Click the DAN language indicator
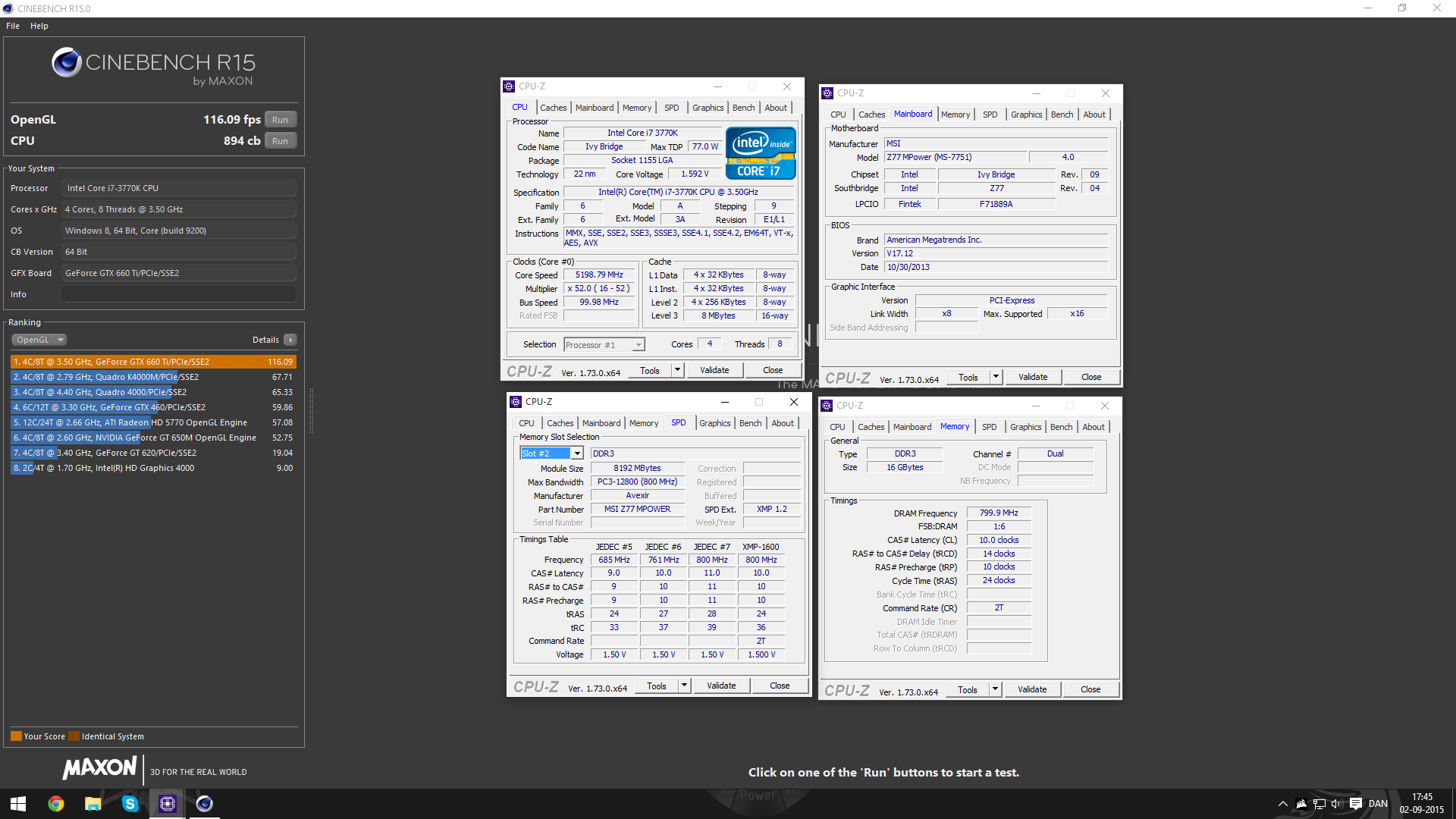Screen dimensions: 1456x819 1378,804
